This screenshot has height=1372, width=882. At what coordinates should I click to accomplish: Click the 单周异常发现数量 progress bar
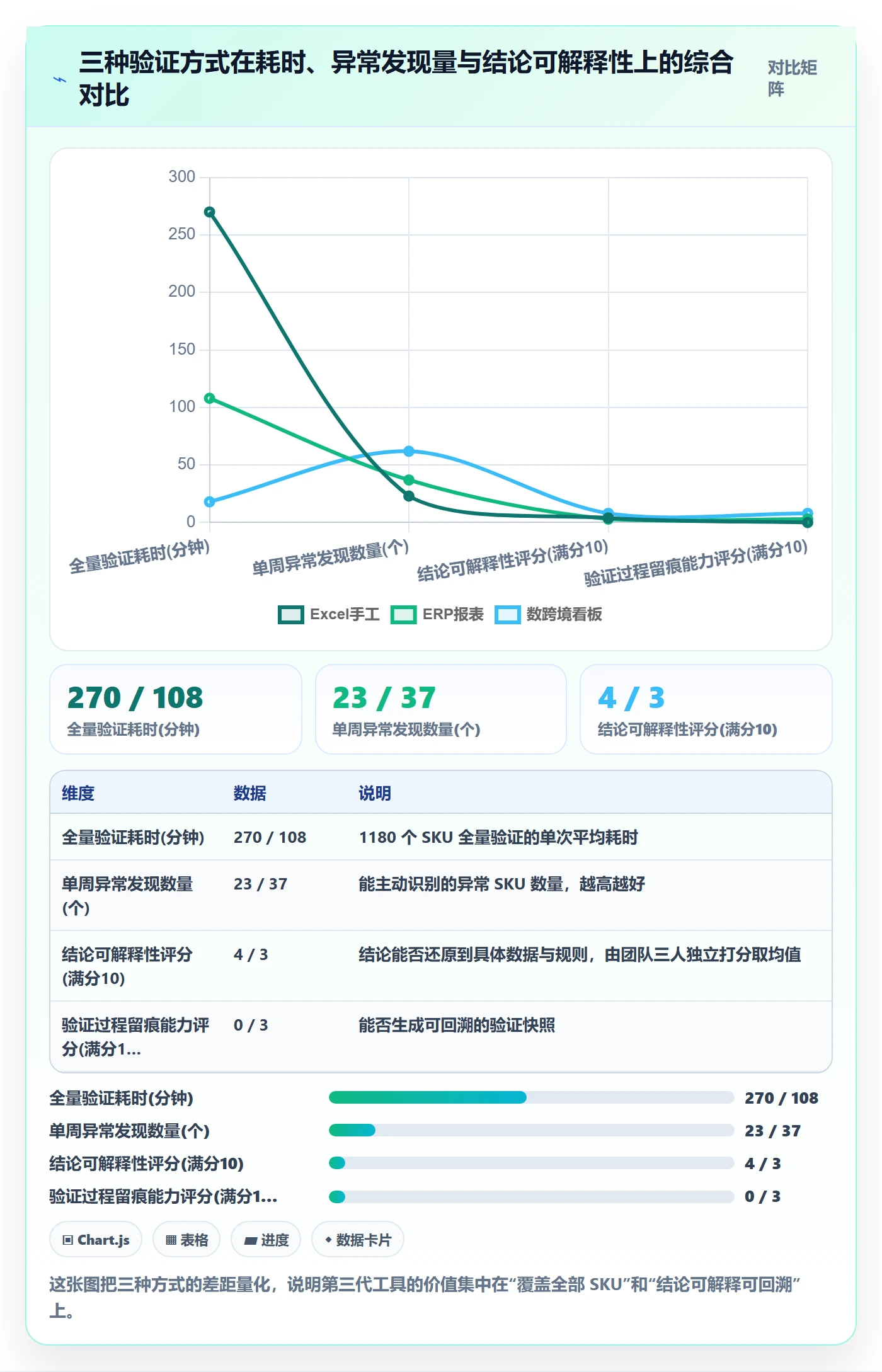tap(531, 1130)
